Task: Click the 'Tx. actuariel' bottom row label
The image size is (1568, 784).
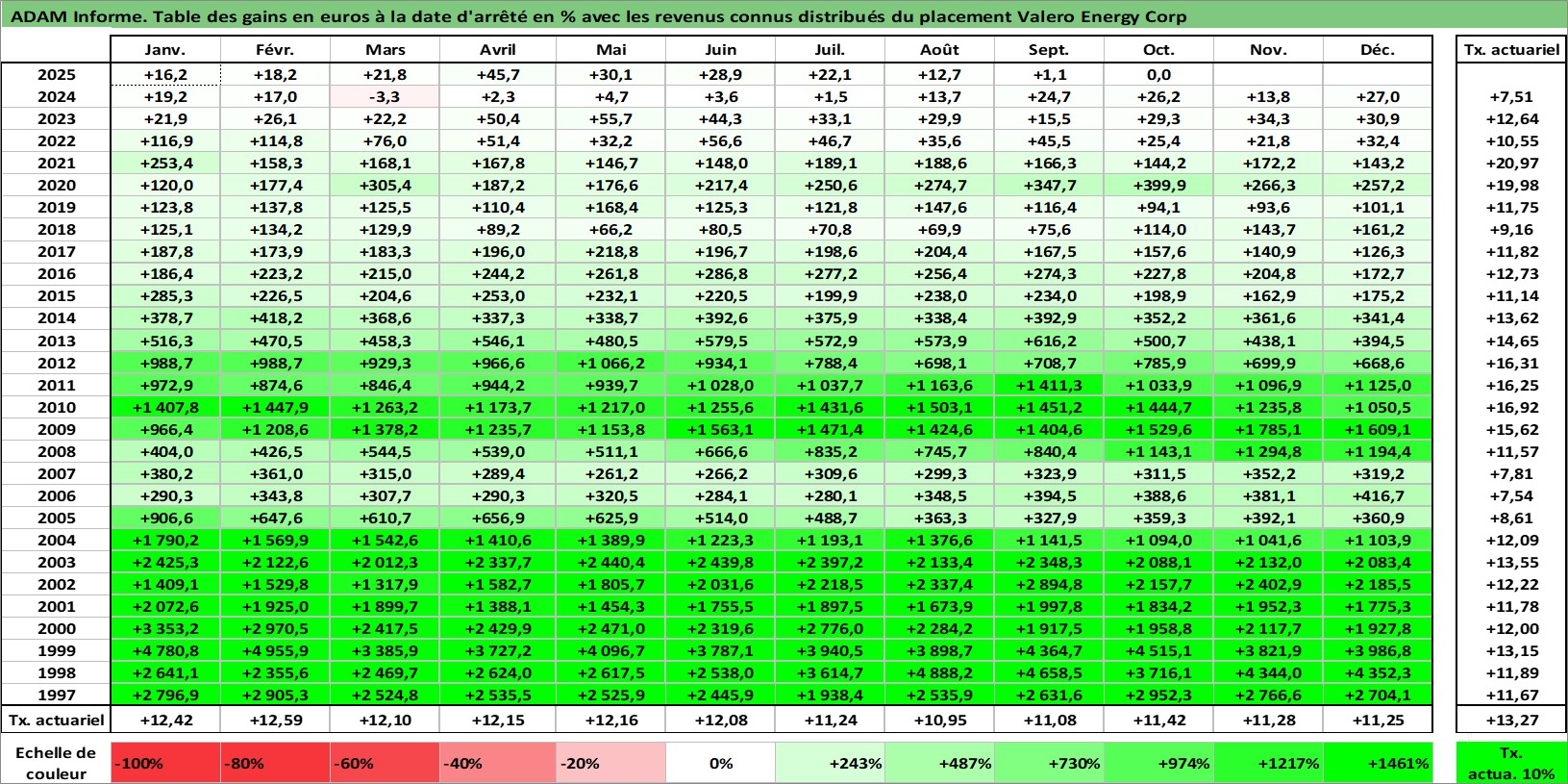Action: [x=56, y=720]
